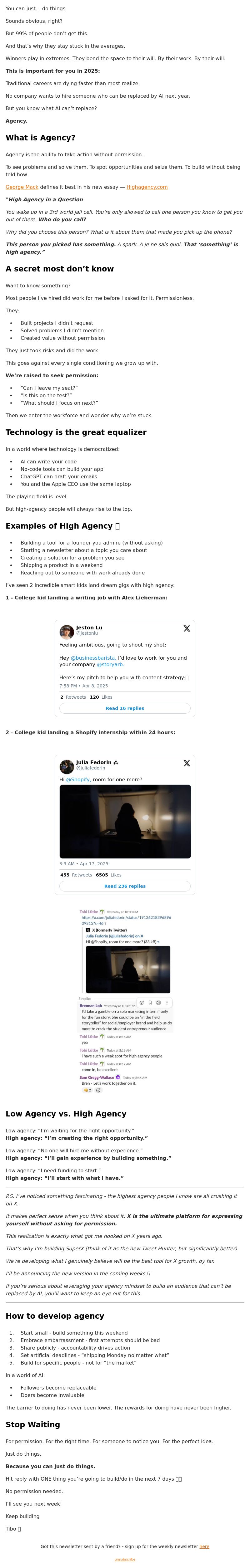Click the thumbs-up reaction count on Sam's message
This screenshot has width=250, height=1568.
coord(87,1090)
